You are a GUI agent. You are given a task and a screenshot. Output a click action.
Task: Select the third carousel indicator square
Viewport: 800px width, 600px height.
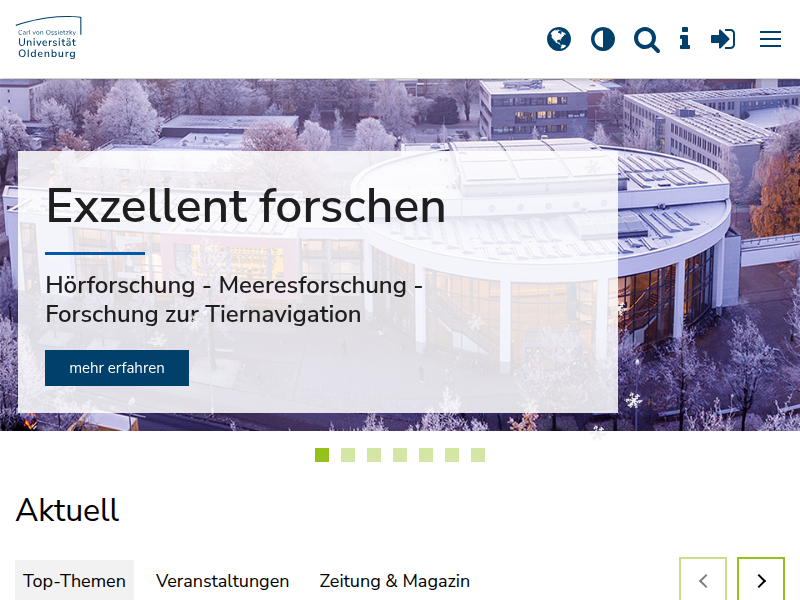(374, 455)
